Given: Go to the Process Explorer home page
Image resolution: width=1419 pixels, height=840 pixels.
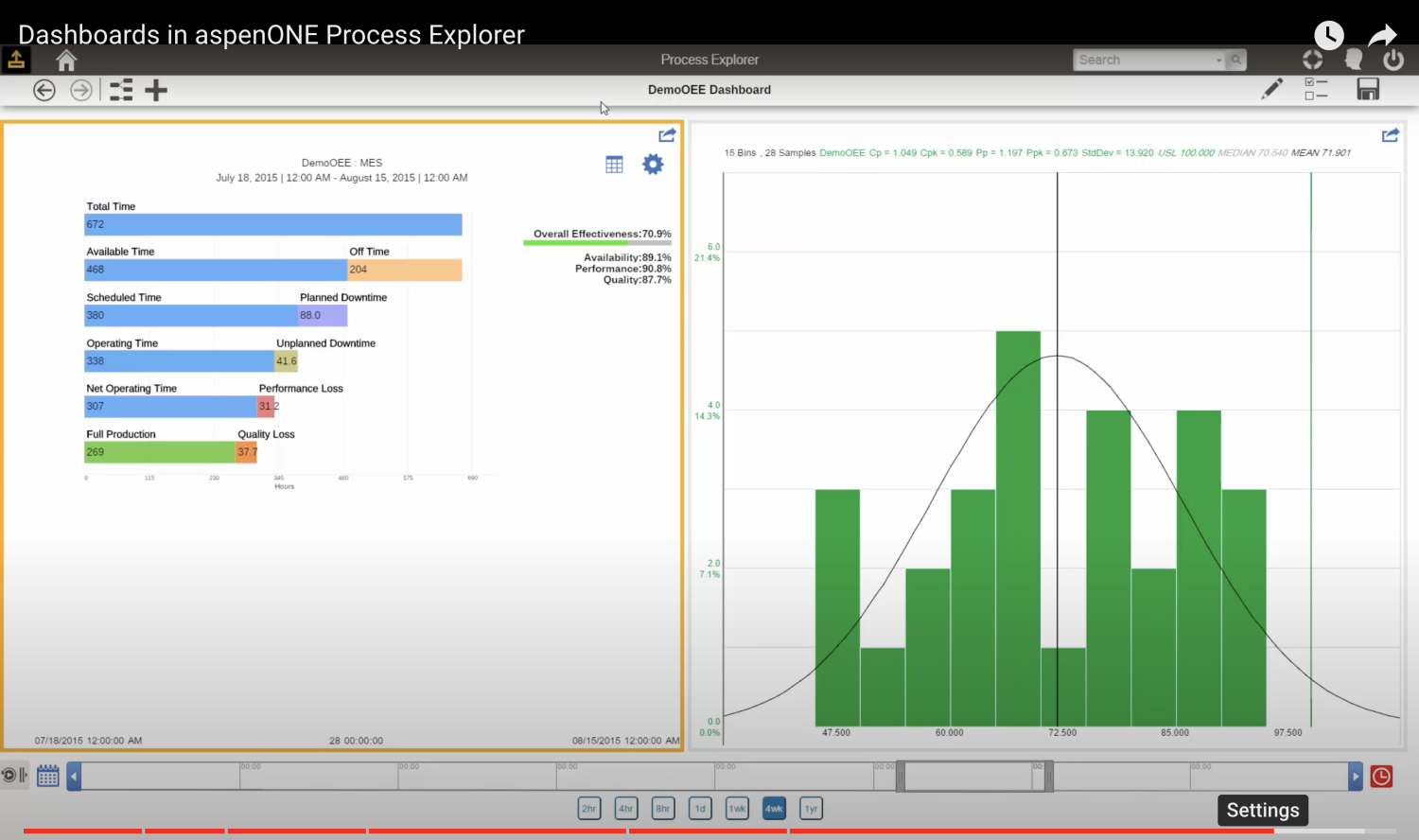Looking at the screenshot, I should pos(66,61).
